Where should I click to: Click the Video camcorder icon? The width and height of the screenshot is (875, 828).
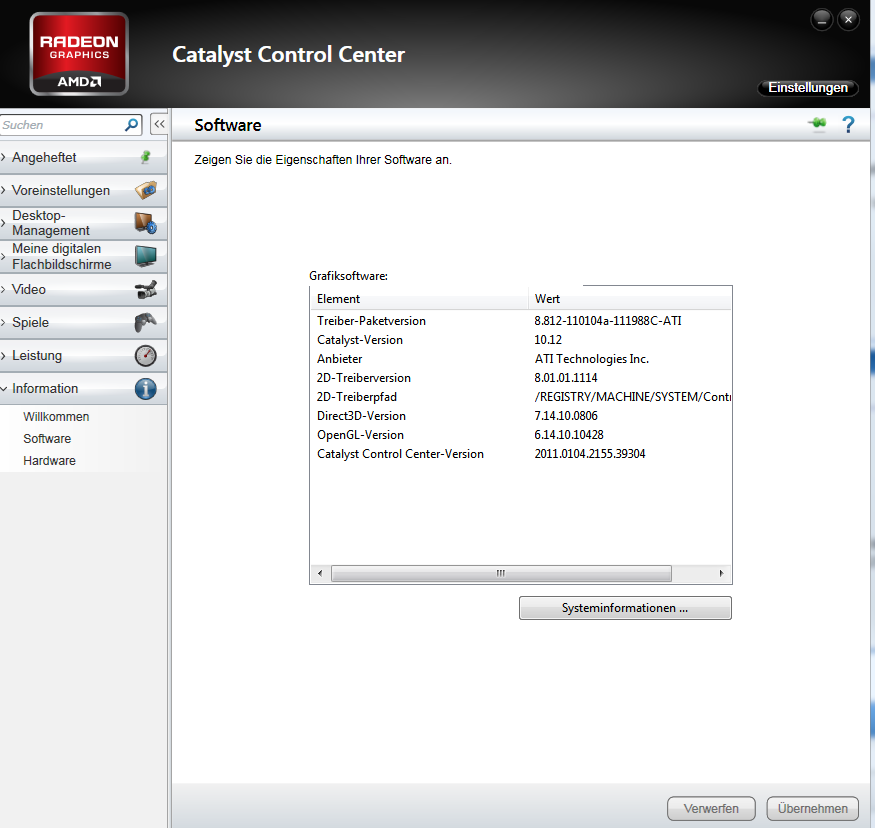(146, 289)
